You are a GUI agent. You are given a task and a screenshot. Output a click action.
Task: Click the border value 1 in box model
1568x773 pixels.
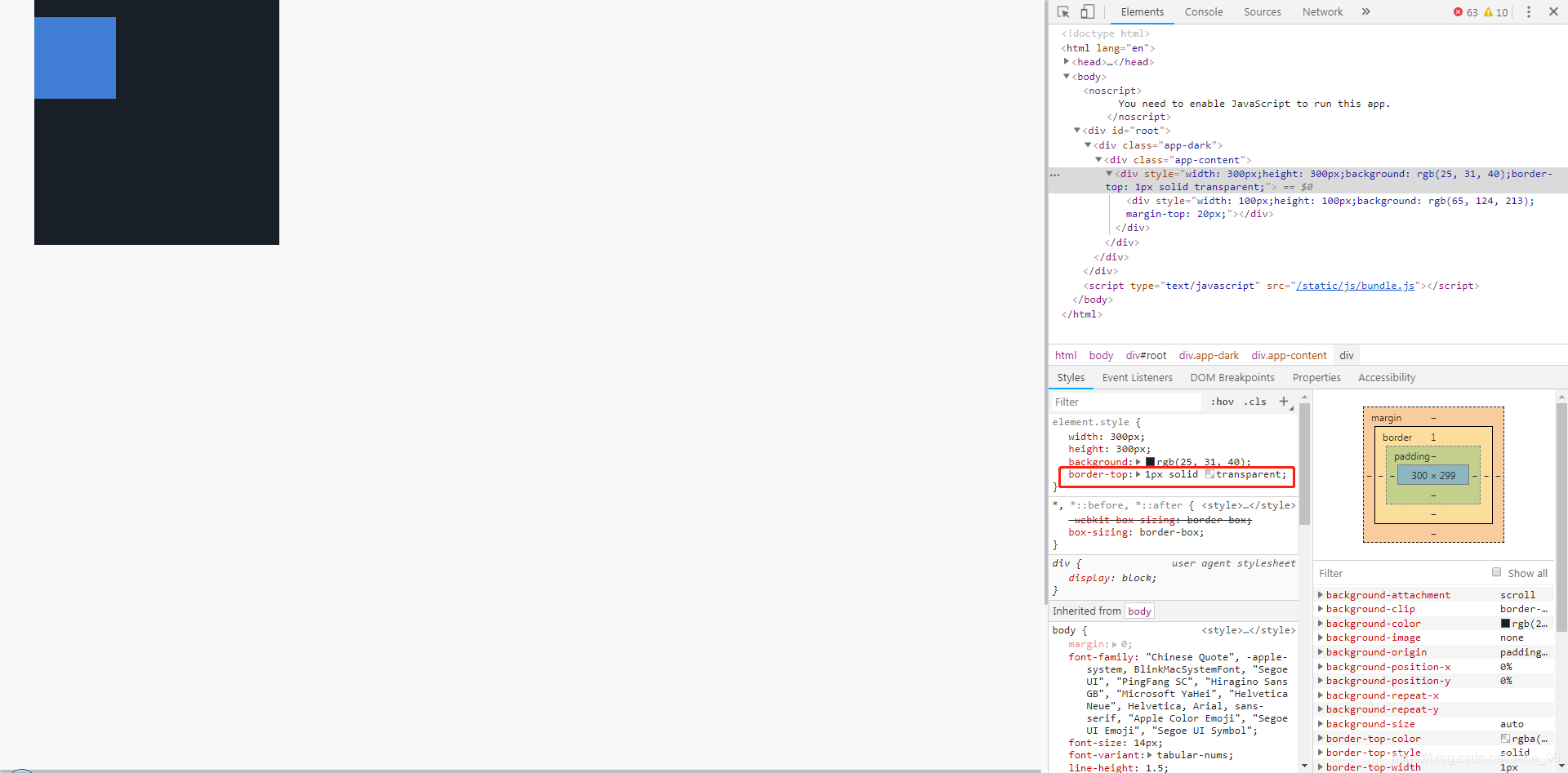[x=1432, y=438]
